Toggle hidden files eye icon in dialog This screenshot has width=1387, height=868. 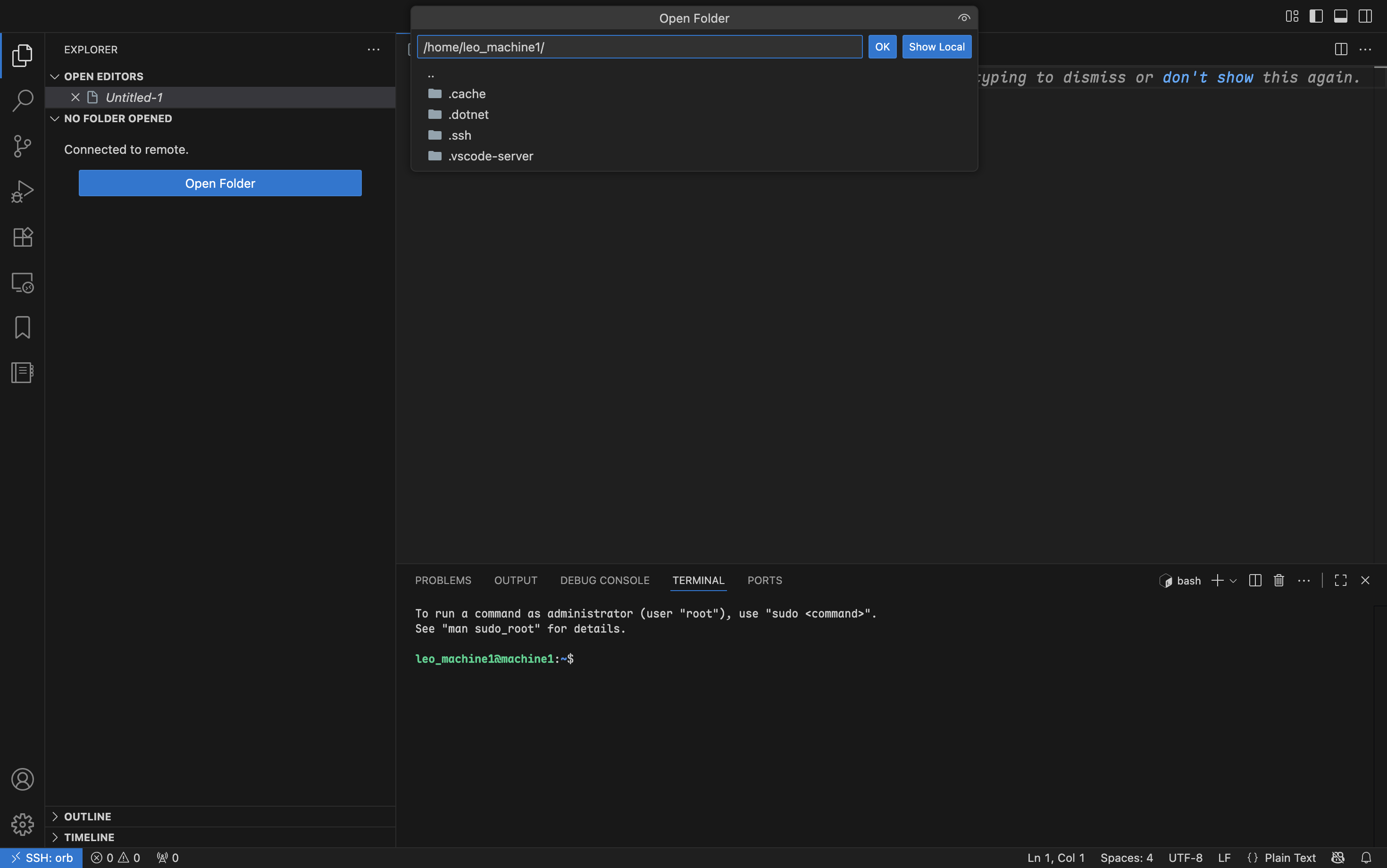[964, 18]
